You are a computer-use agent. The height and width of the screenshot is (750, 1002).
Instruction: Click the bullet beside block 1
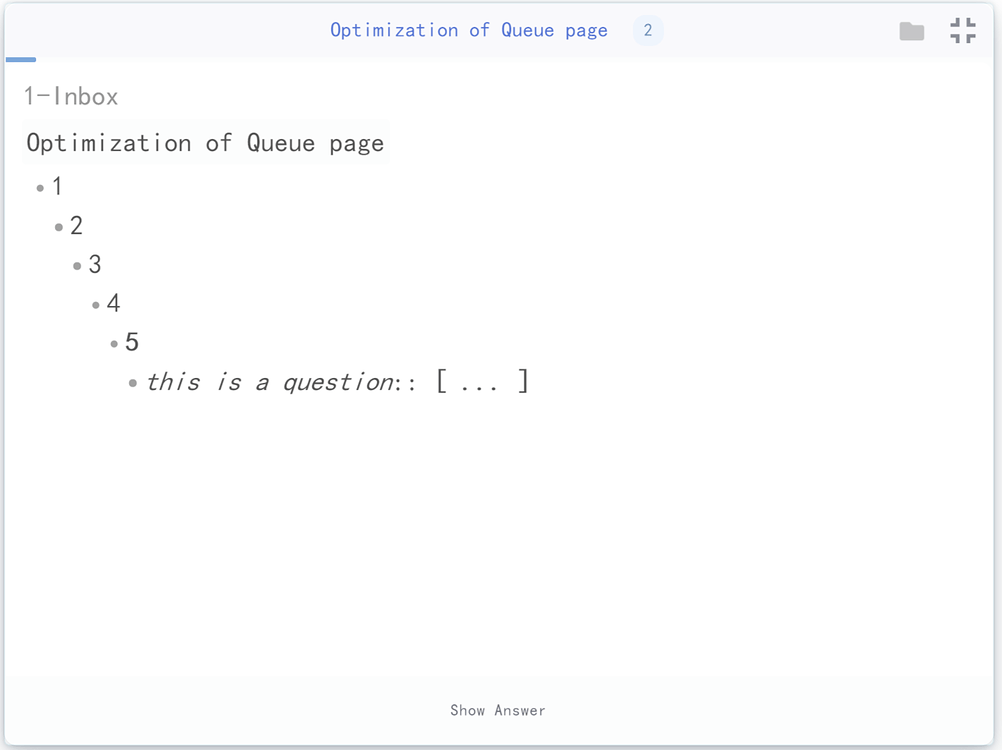tap(40, 187)
